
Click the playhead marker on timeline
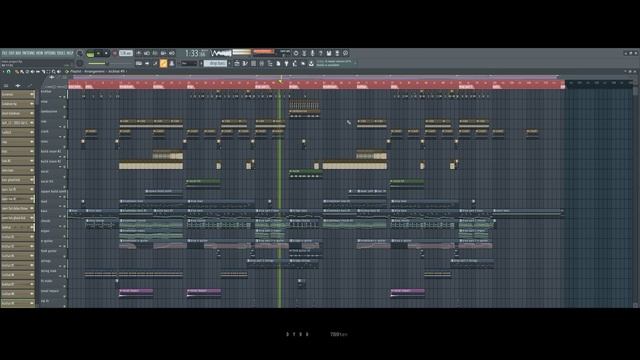280,81
